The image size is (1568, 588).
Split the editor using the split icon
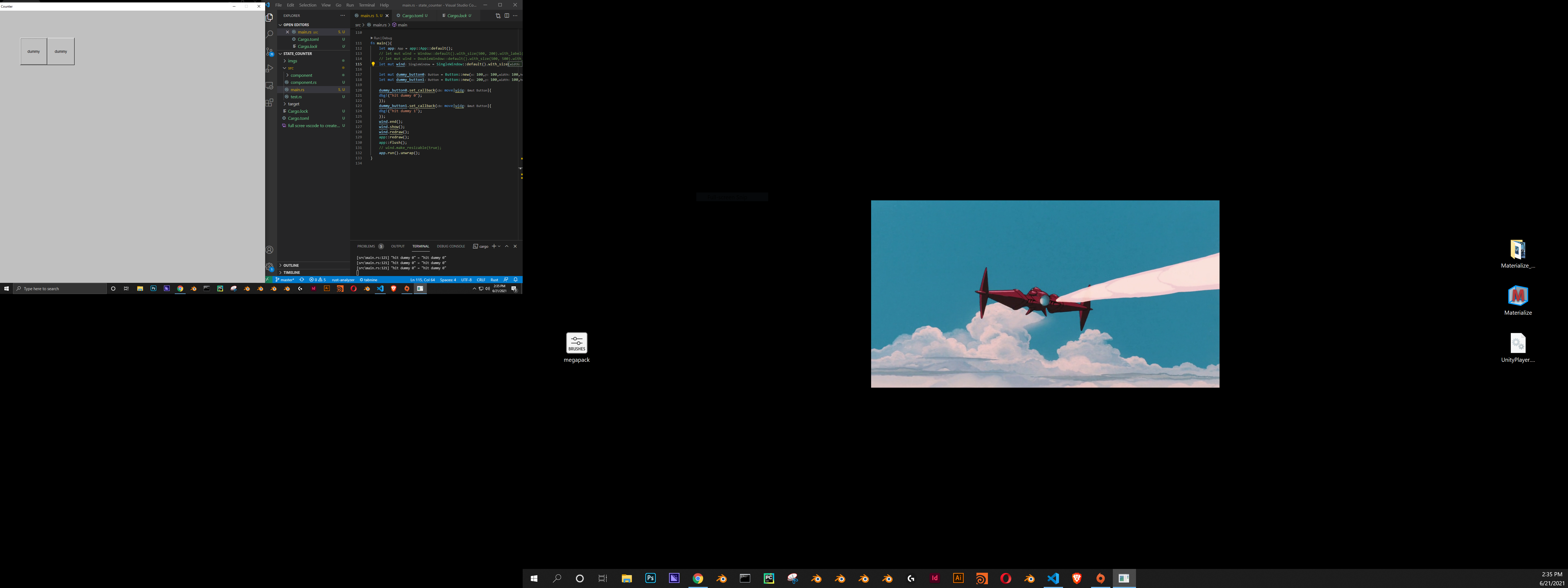[507, 15]
